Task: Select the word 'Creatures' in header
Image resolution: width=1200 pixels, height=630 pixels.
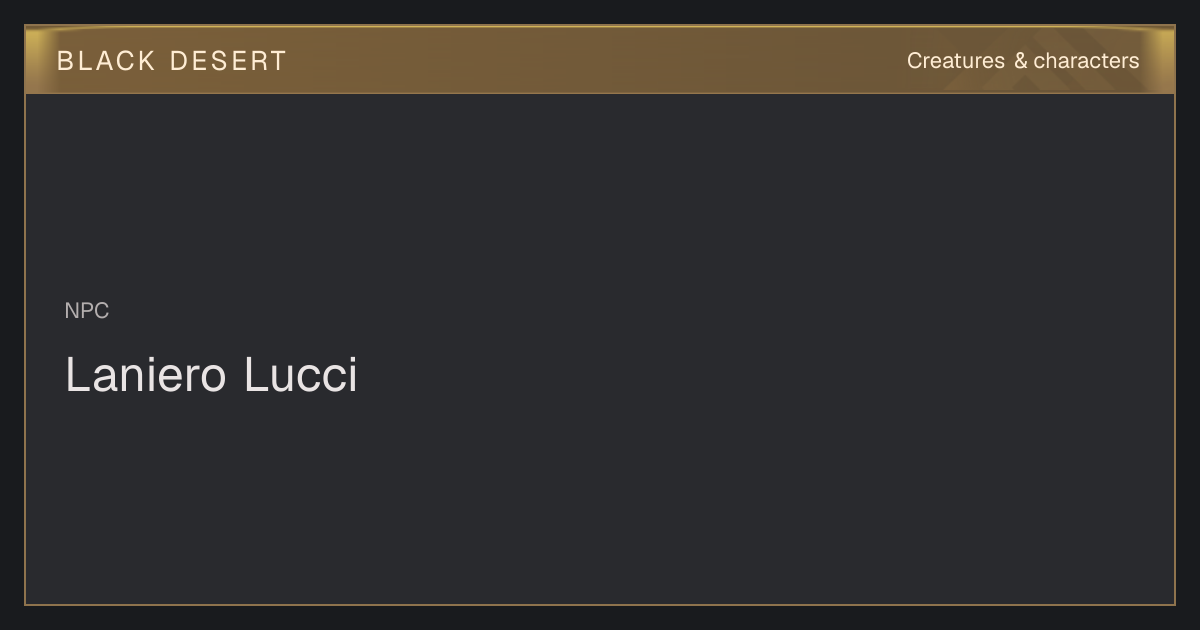Action: [x=956, y=61]
